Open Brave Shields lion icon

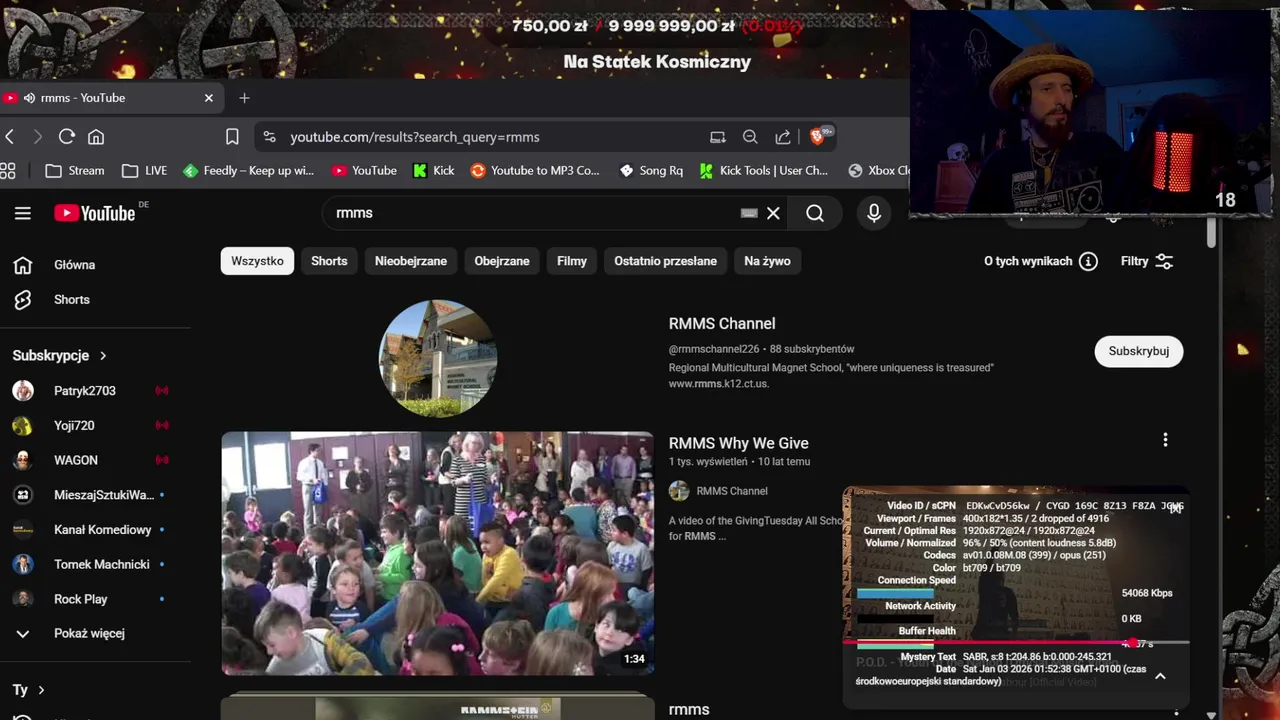819,136
